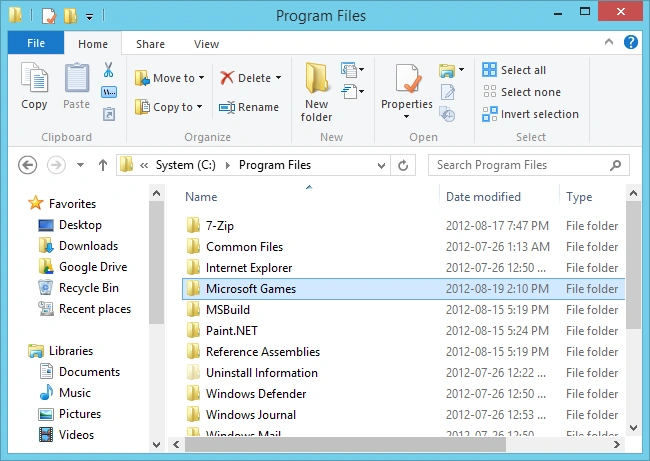Select the Libraries node
Image resolution: width=650 pixels, height=461 pixels.
pyautogui.click(x=61, y=351)
